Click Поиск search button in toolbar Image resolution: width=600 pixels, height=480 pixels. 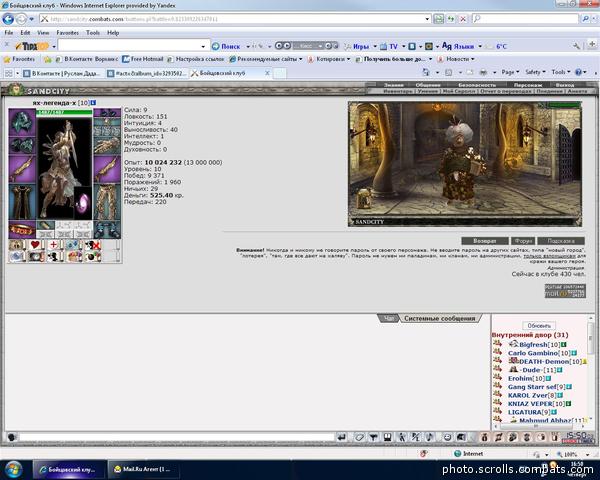pos(226,46)
